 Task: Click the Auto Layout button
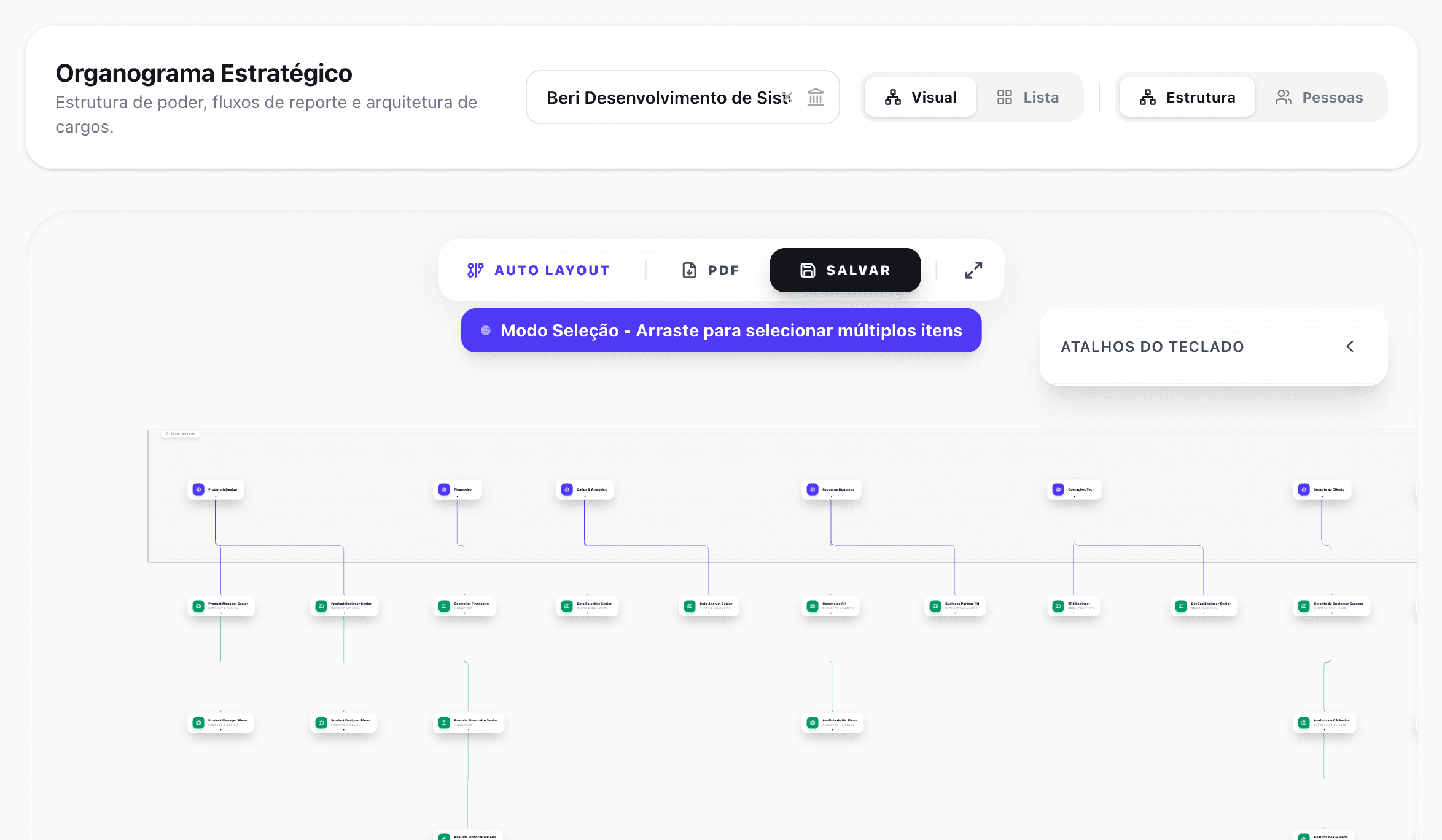pyautogui.click(x=538, y=270)
